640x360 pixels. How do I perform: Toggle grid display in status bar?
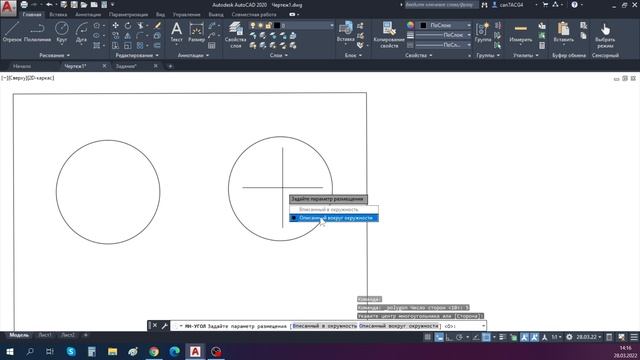[x=427, y=337]
